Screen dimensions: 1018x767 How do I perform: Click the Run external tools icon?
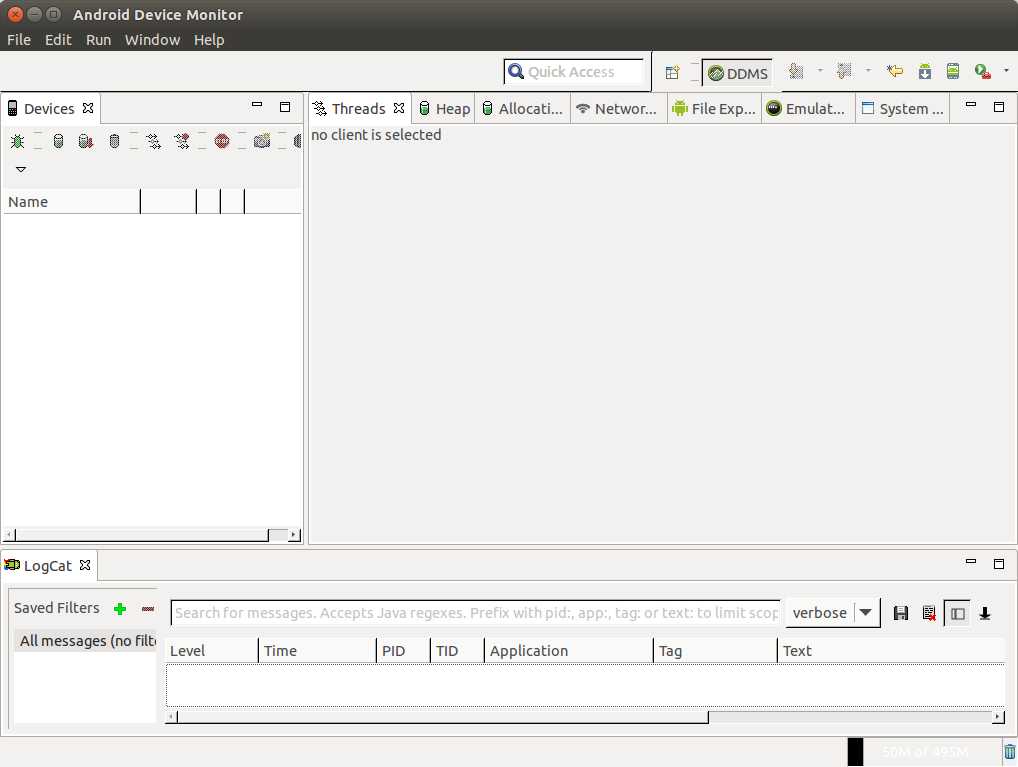click(x=982, y=71)
